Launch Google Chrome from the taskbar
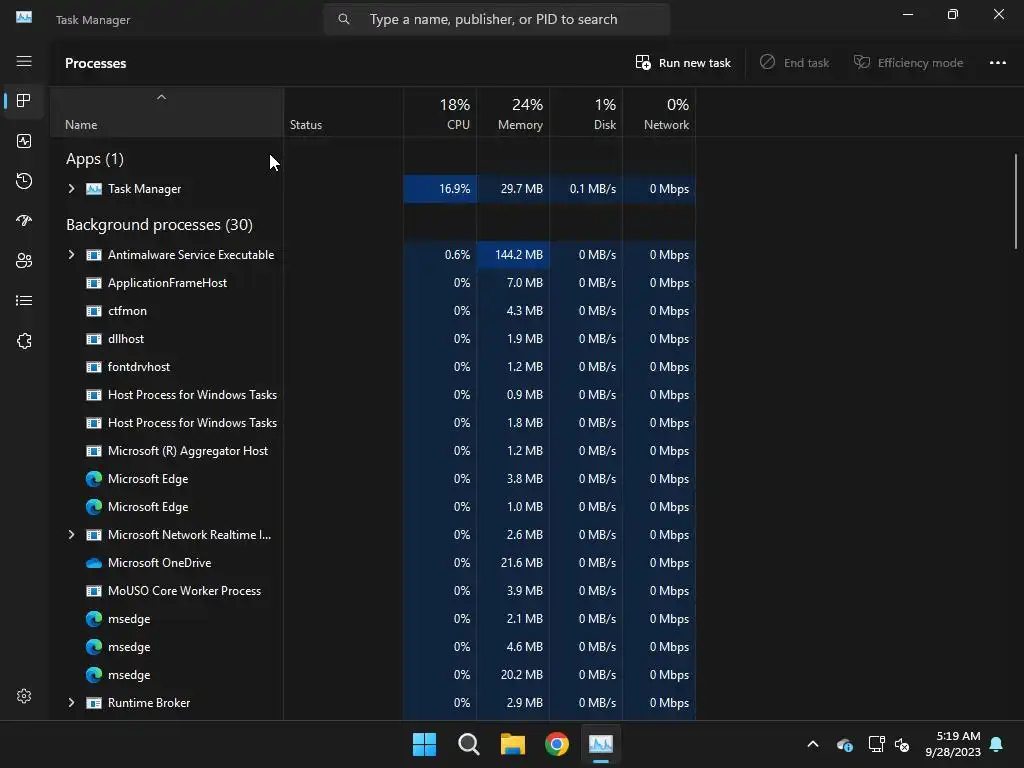The height and width of the screenshot is (768, 1024). pos(557,744)
